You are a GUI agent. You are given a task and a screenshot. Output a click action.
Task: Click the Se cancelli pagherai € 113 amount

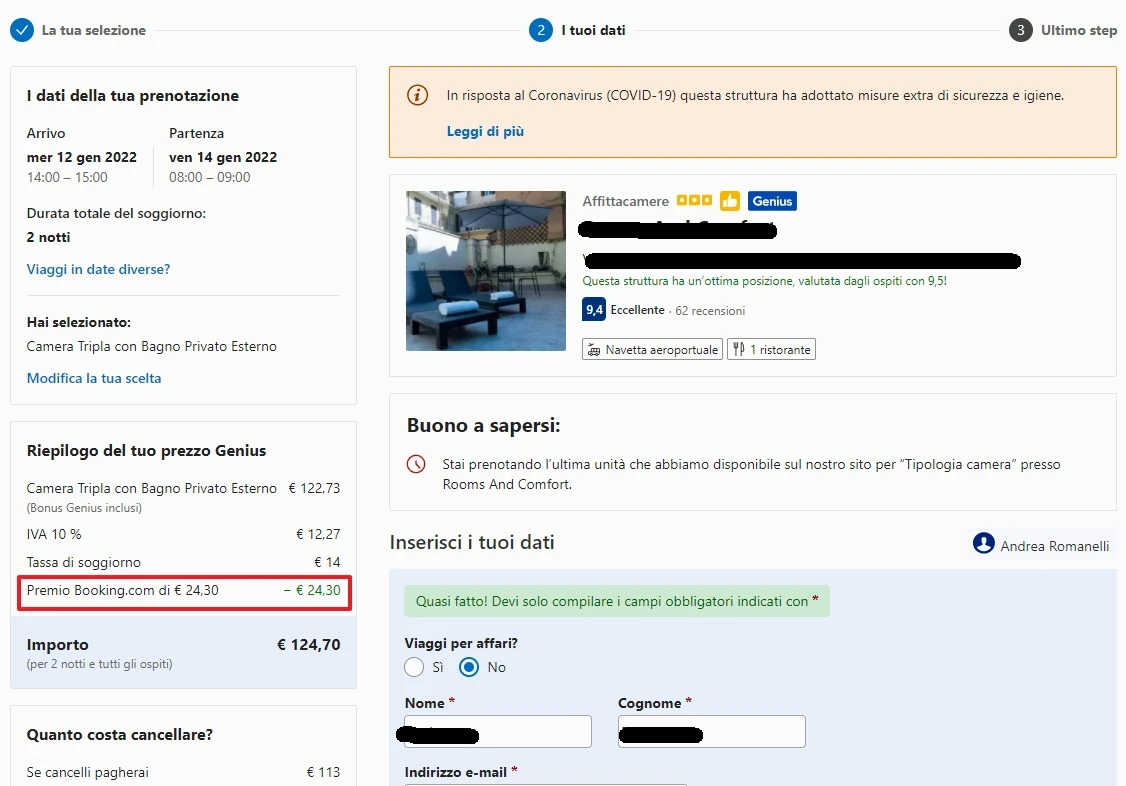tap(323, 772)
